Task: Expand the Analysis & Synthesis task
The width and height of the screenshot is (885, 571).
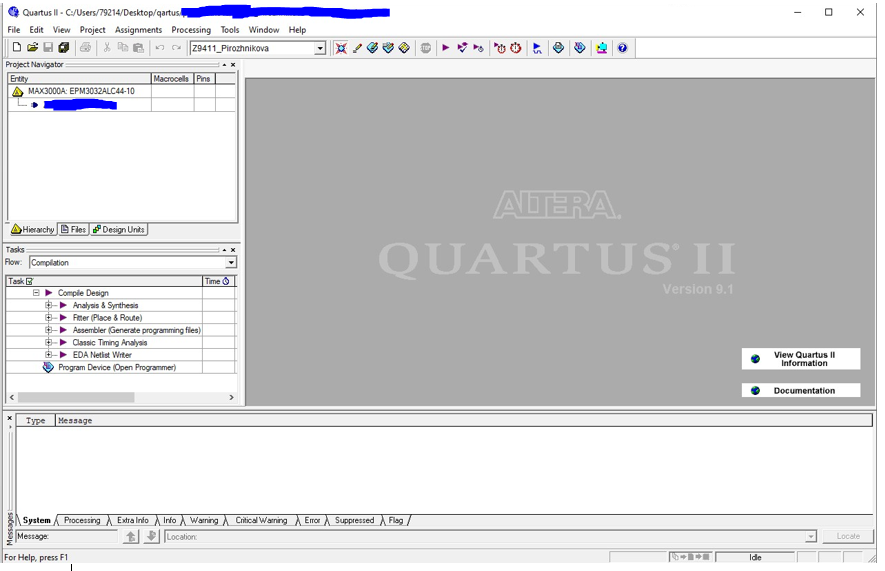Action: click(49, 305)
